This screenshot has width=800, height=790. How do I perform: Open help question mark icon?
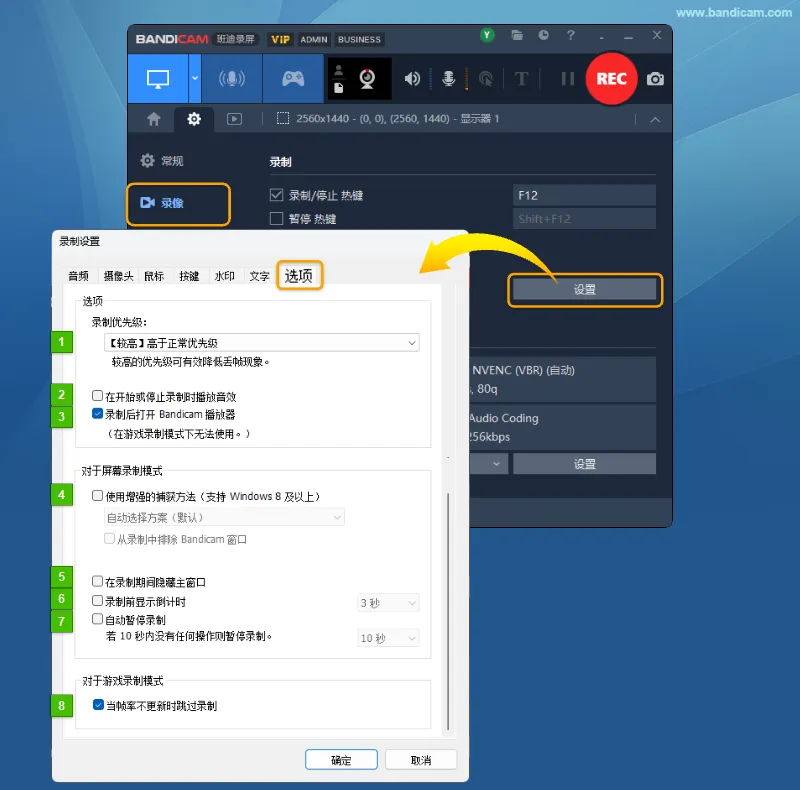[570, 35]
